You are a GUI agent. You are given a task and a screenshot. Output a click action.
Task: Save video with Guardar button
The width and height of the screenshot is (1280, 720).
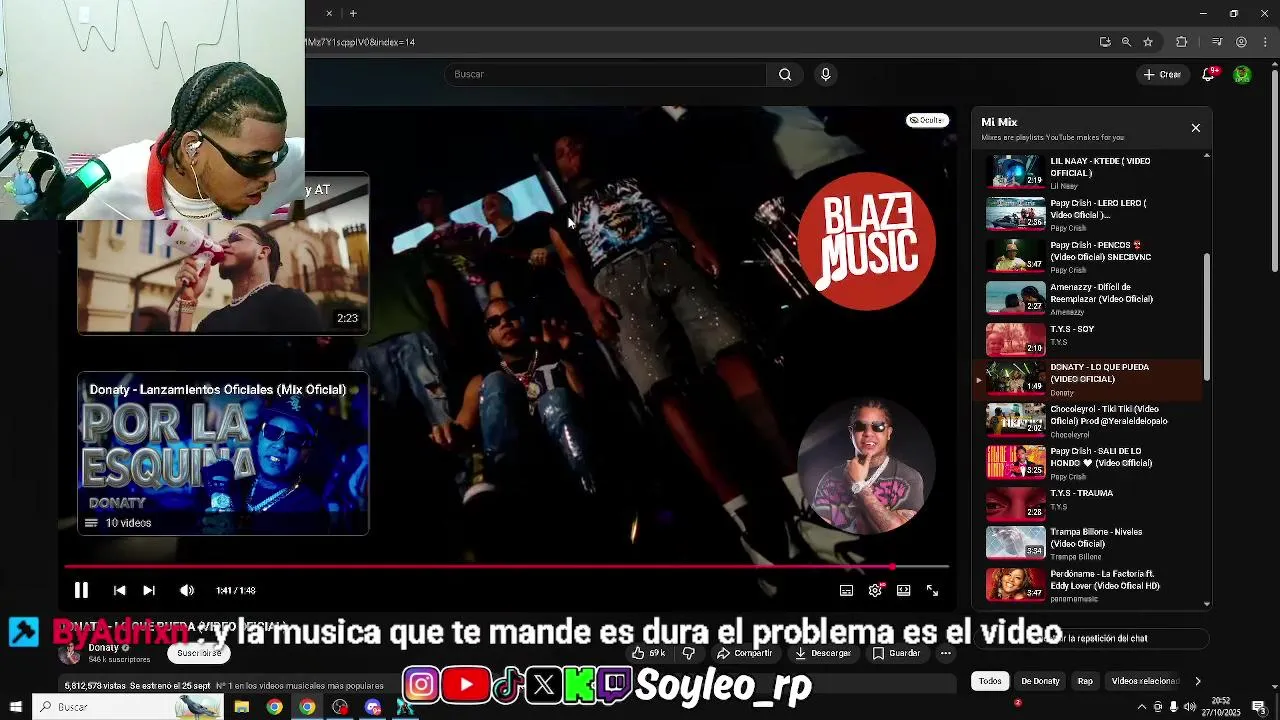[x=896, y=653]
